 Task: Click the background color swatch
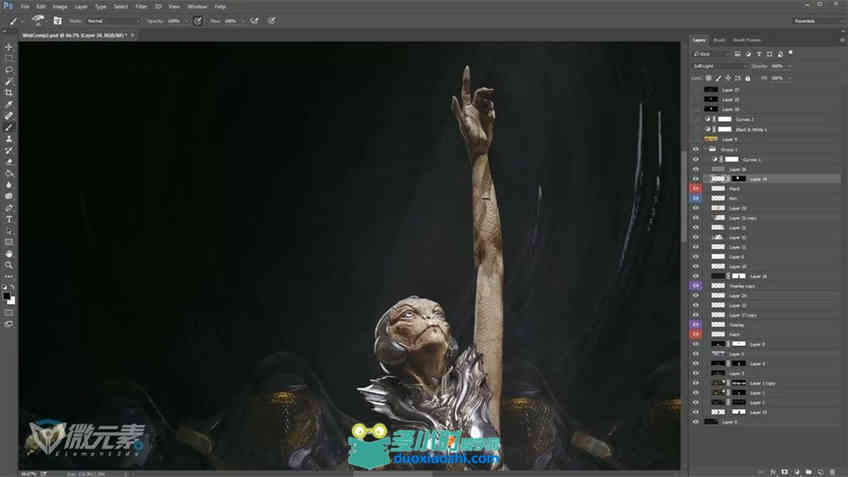pos(11,301)
